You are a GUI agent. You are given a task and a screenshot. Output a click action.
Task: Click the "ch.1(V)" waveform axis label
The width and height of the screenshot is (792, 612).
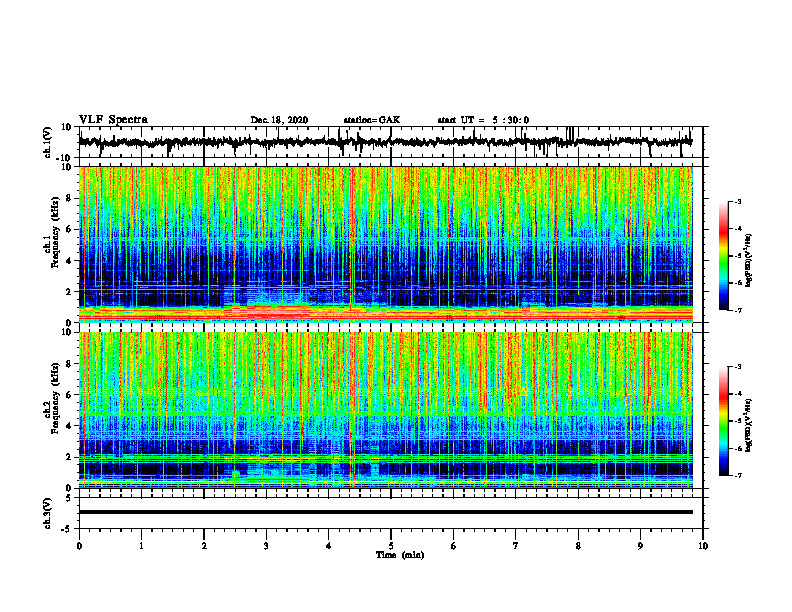click(48, 142)
